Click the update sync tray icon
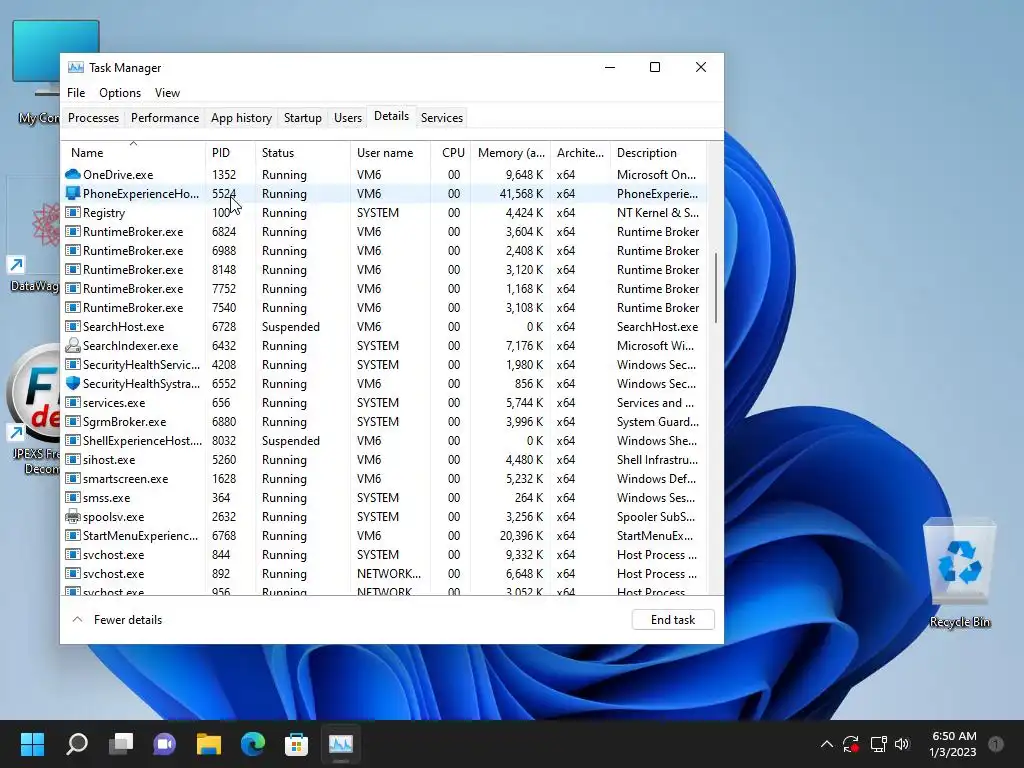1024x768 pixels. (851, 744)
